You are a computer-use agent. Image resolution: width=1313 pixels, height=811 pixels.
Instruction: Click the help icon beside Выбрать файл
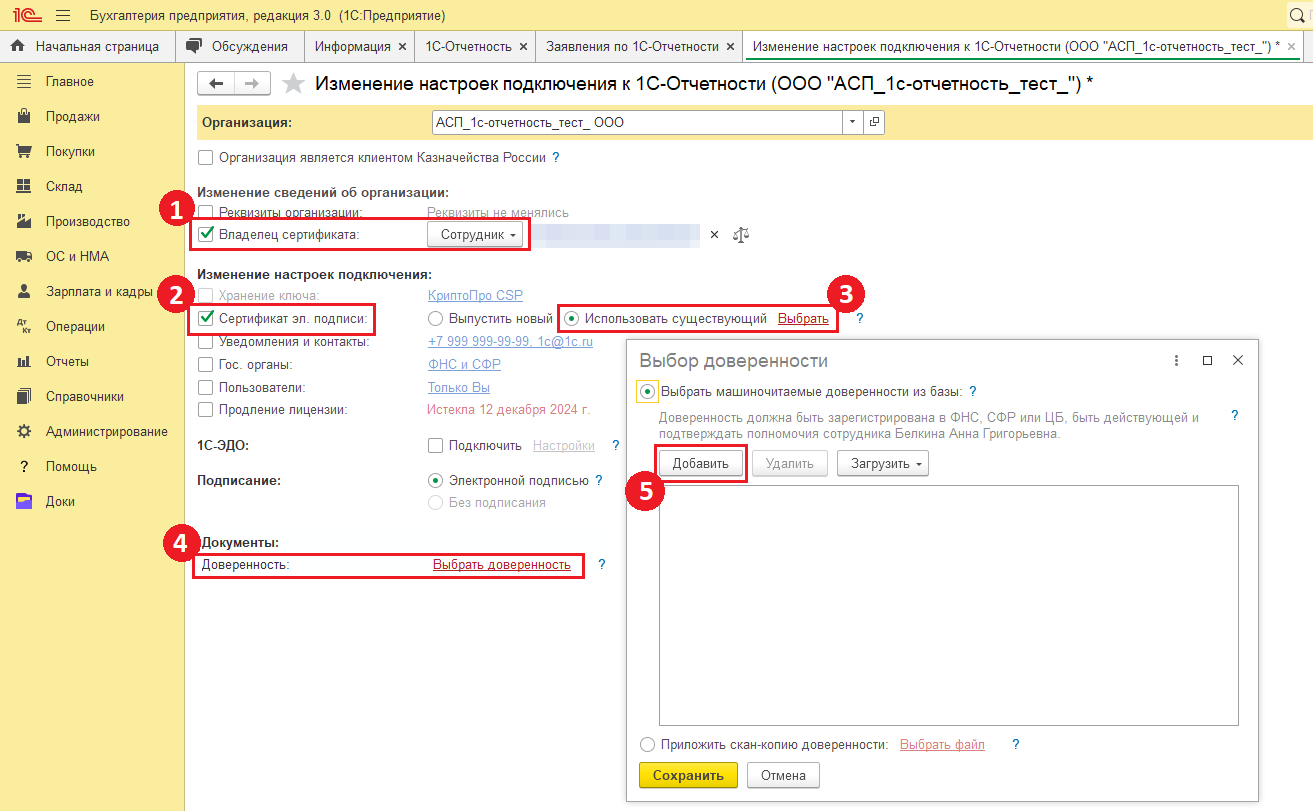coord(1016,745)
